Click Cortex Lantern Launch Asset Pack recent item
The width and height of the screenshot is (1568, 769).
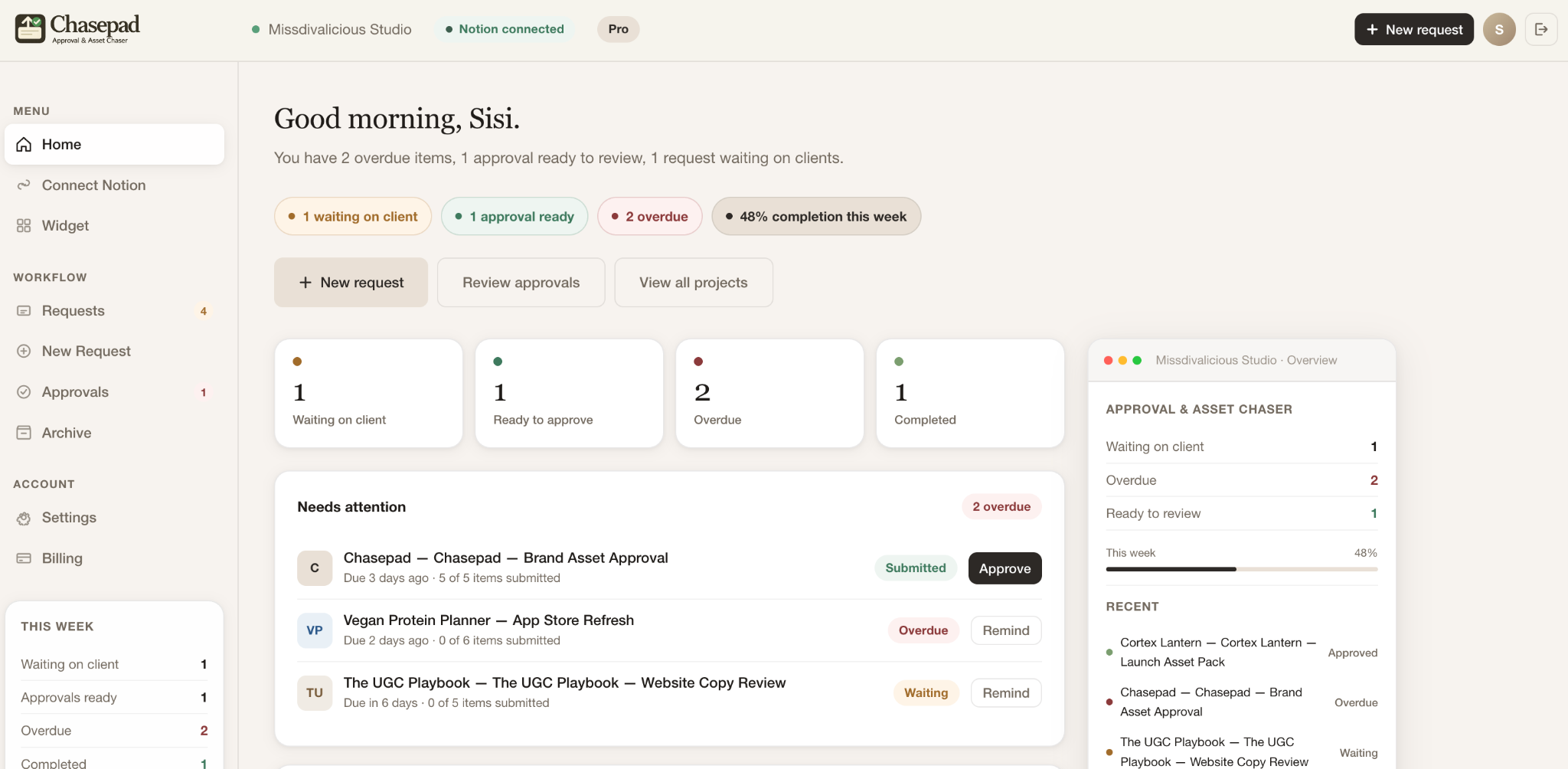tap(1242, 653)
